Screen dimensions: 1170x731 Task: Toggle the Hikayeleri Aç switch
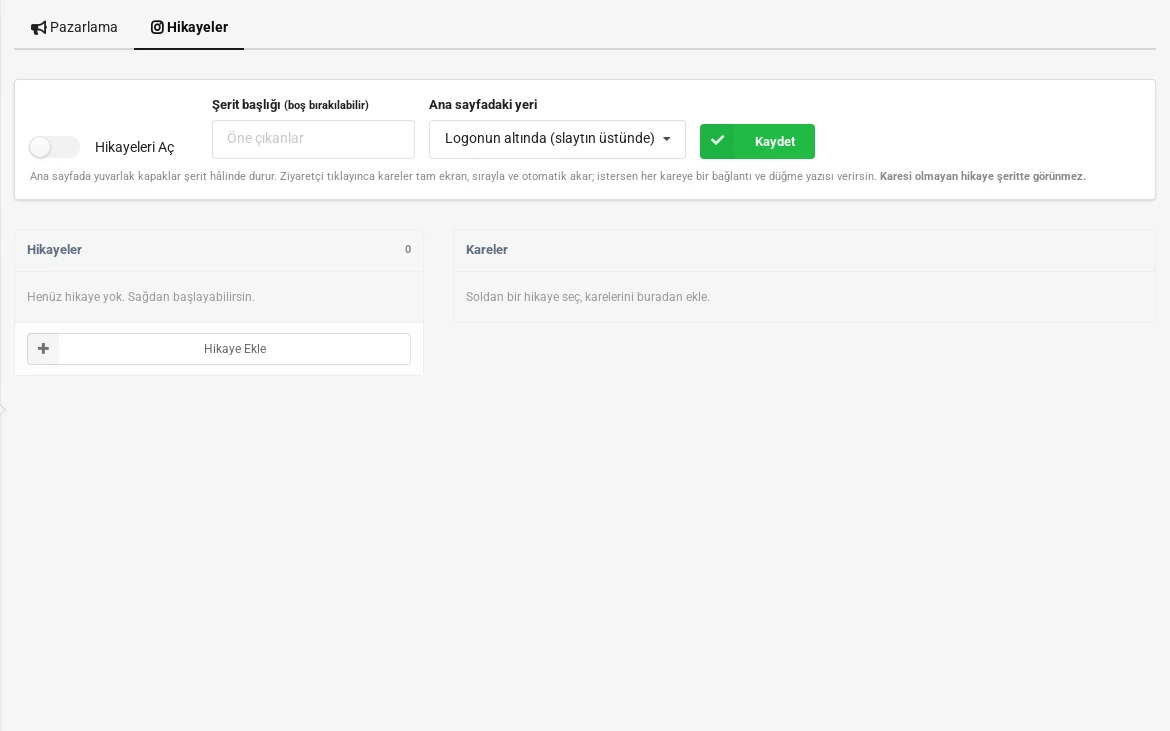pos(54,147)
